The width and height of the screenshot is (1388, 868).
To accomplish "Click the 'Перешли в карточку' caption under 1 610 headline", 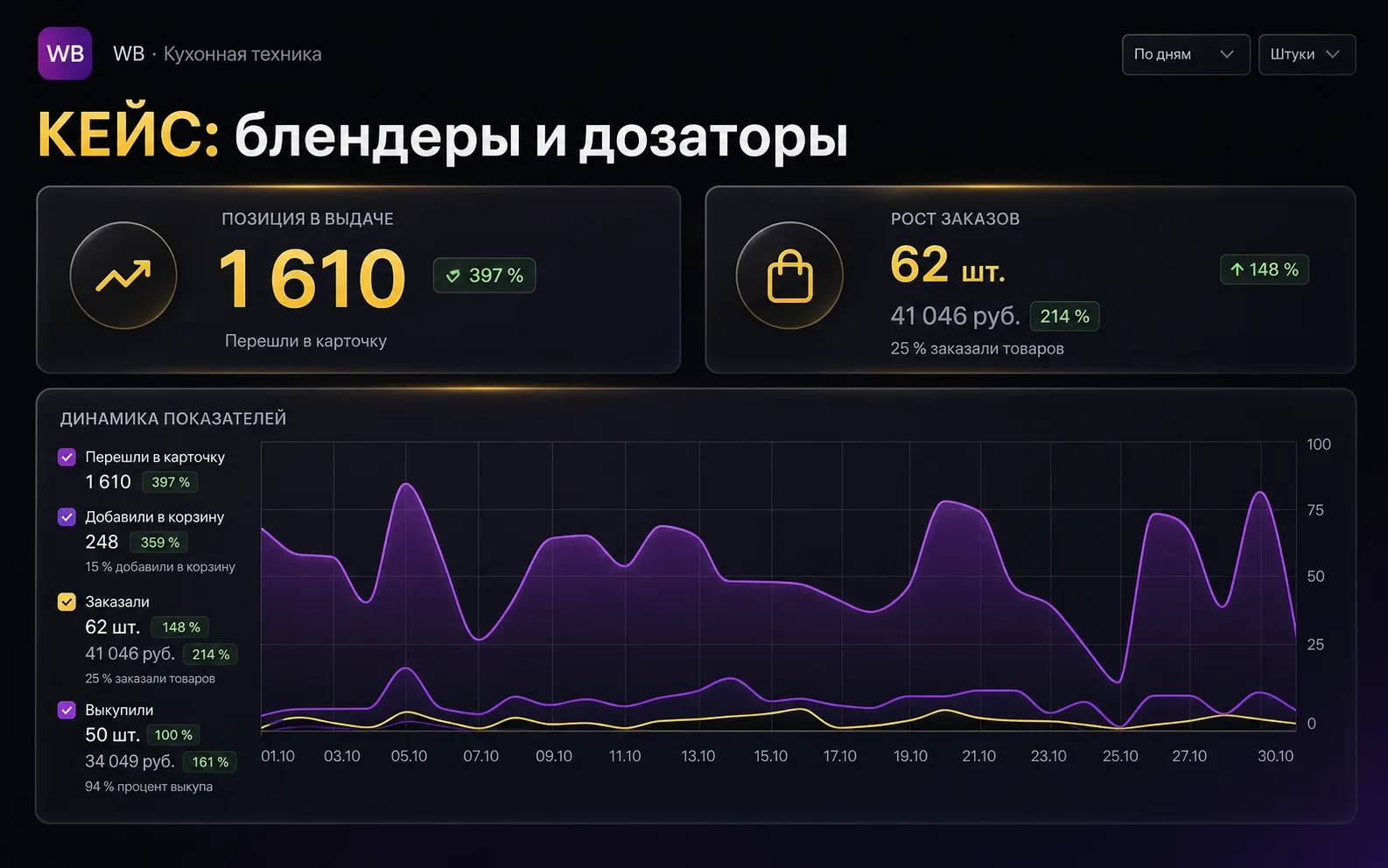I will 305,341.
